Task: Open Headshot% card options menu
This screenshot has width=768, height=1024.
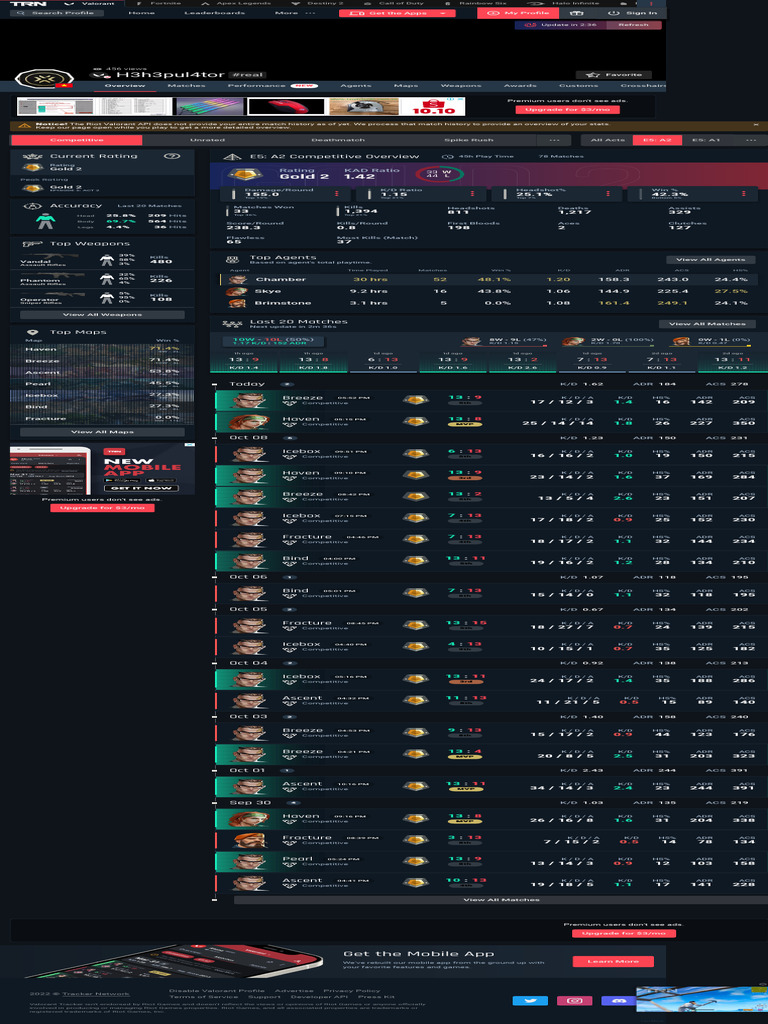Action: [608, 194]
